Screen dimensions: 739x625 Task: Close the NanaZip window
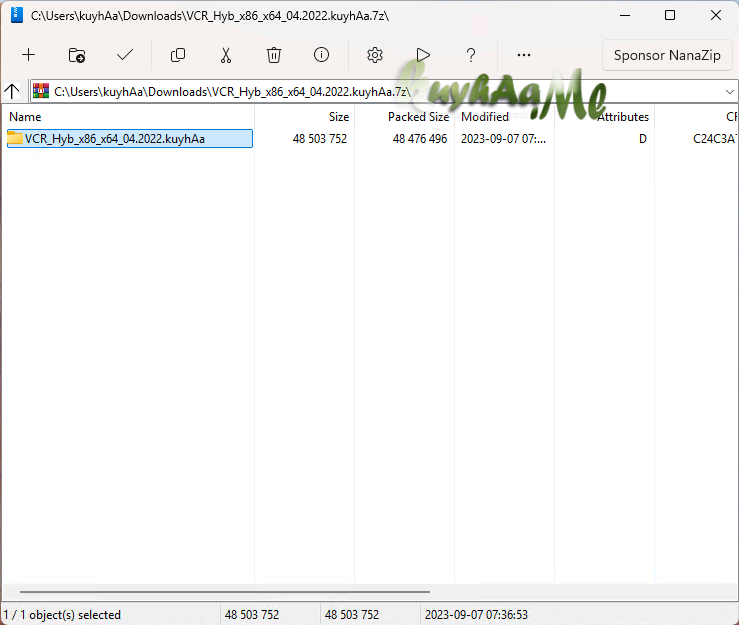pos(715,16)
